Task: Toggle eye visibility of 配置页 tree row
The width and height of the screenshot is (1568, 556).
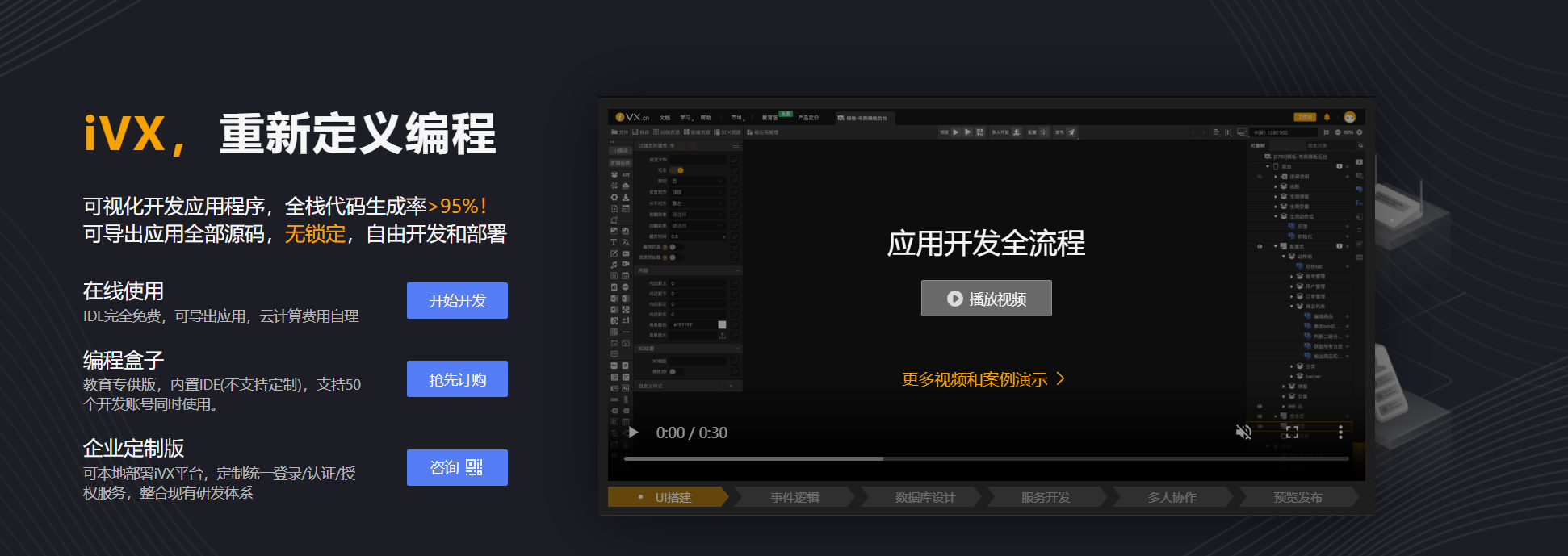Action: click(x=1260, y=246)
